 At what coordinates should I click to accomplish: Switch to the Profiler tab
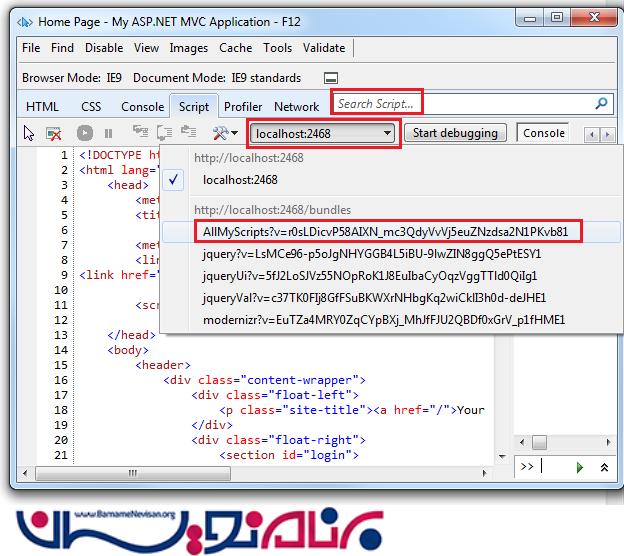pos(243,107)
